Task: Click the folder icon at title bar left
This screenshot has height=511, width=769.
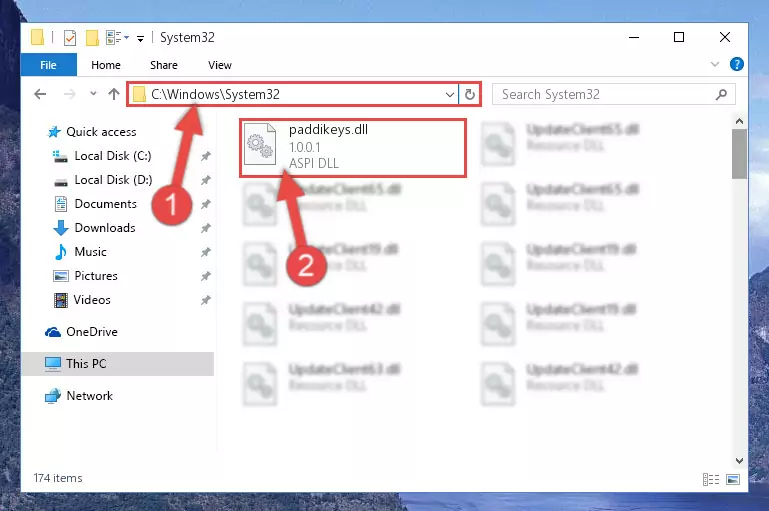Action: point(37,37)
